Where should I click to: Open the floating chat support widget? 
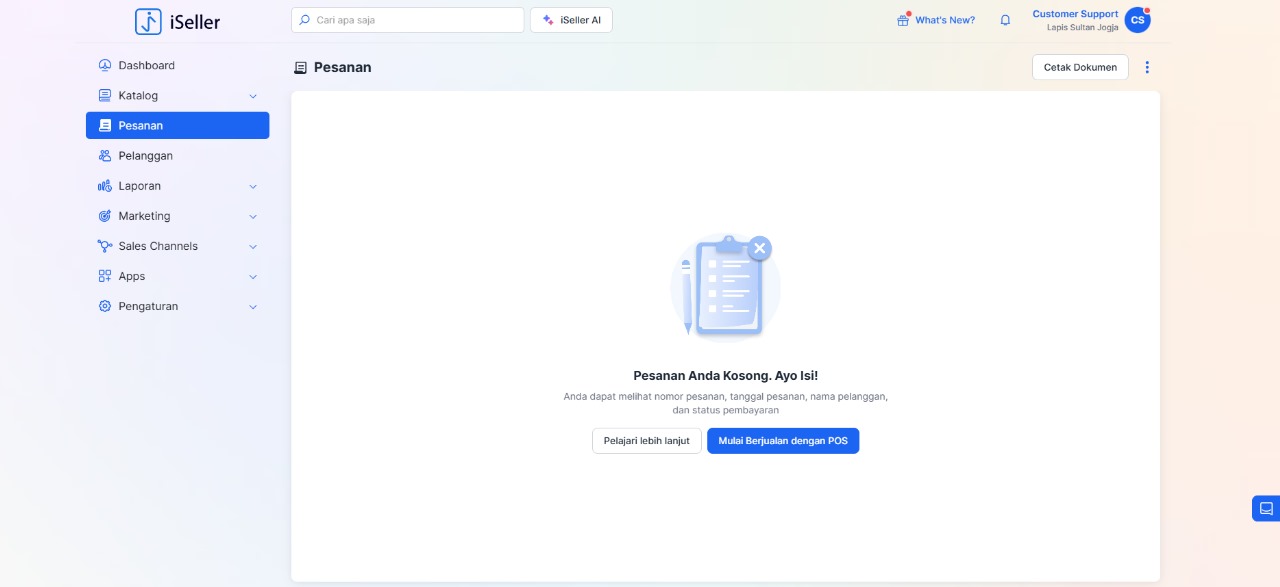(1265, 508)
